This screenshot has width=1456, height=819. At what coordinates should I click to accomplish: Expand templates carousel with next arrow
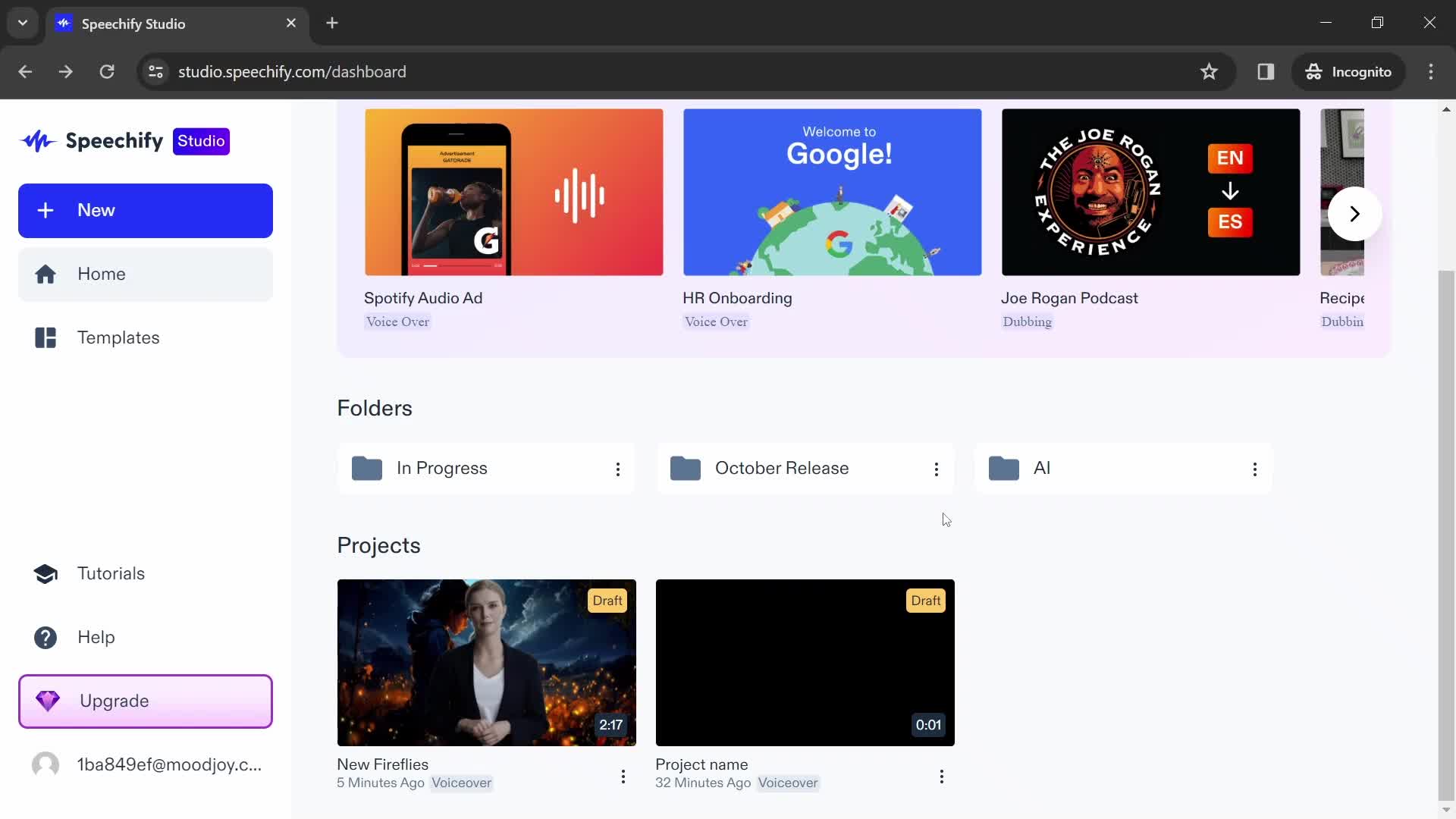[x=1354, y=213]
